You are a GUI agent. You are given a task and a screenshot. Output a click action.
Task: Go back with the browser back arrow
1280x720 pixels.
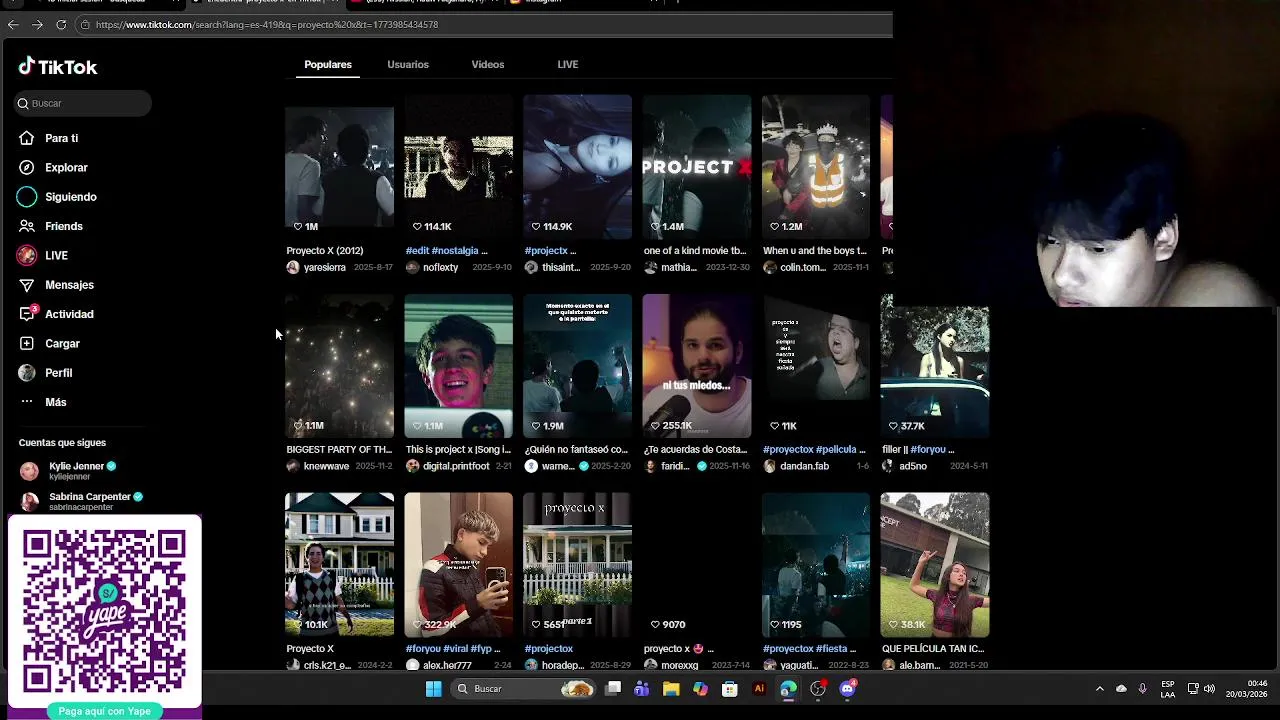(x=13, y=24)
